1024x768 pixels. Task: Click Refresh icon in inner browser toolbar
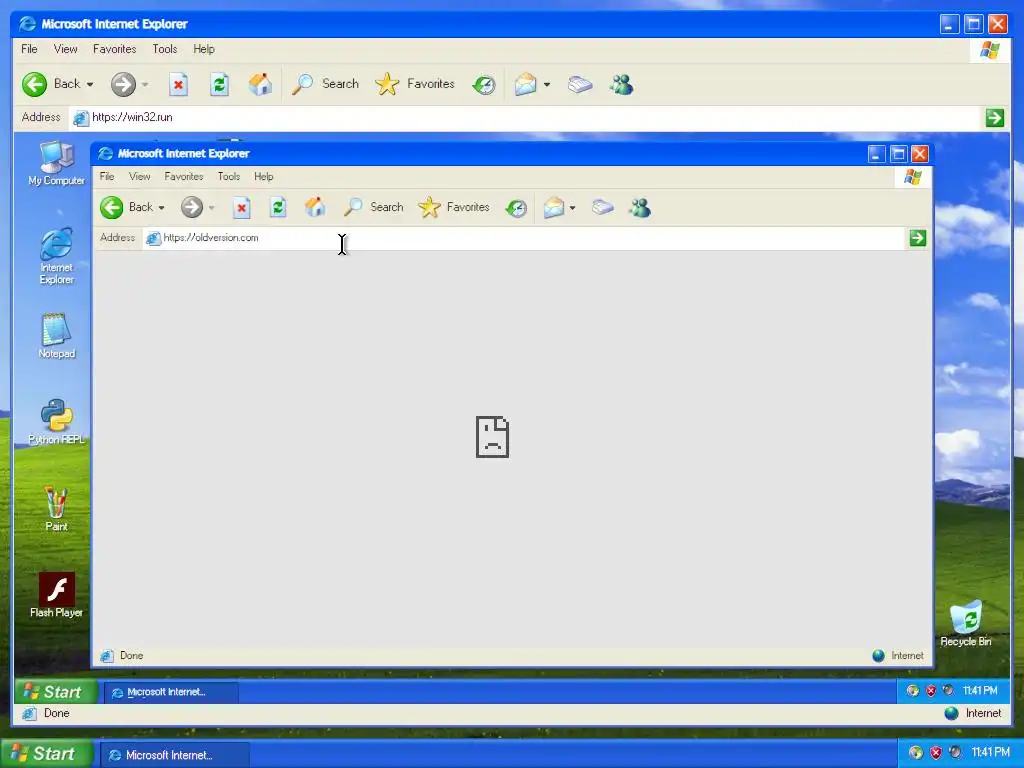tap(278, 208)
